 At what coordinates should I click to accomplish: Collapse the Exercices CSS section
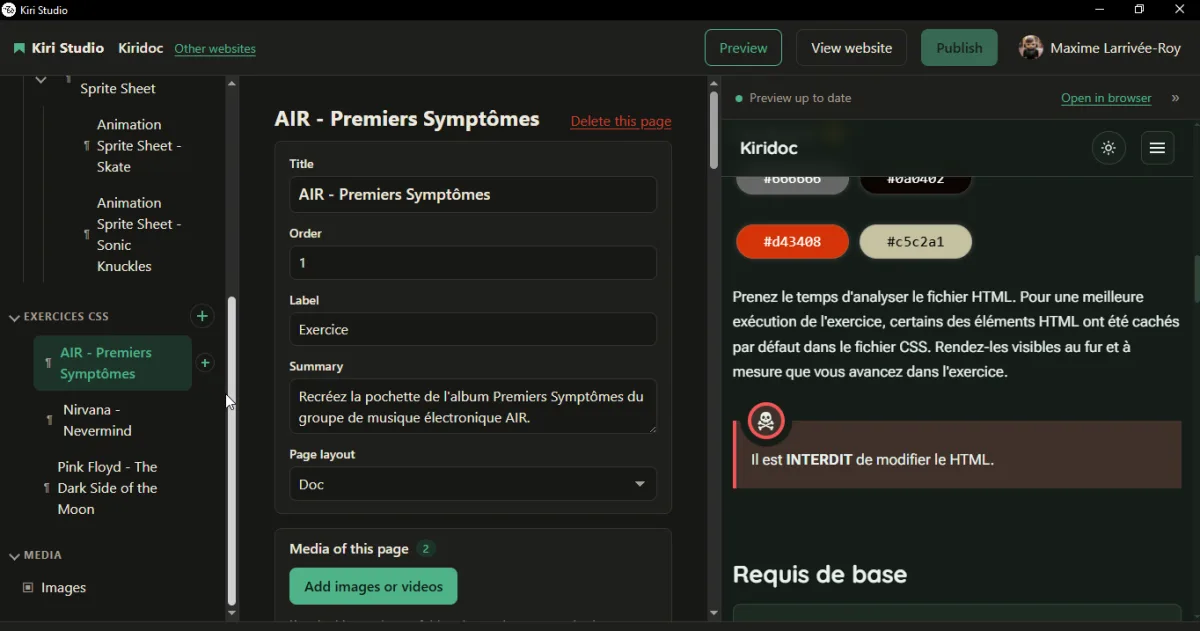click(x=14, y=317)
